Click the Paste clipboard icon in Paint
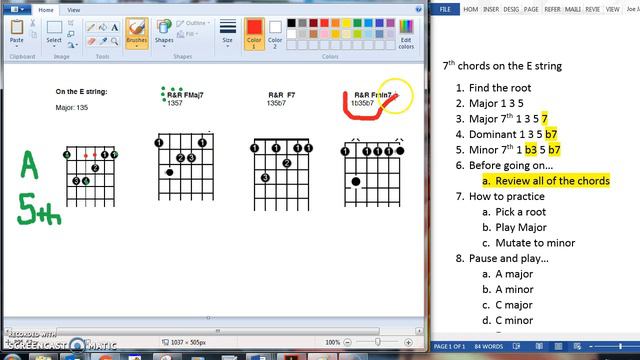 (x=17, y=27)
